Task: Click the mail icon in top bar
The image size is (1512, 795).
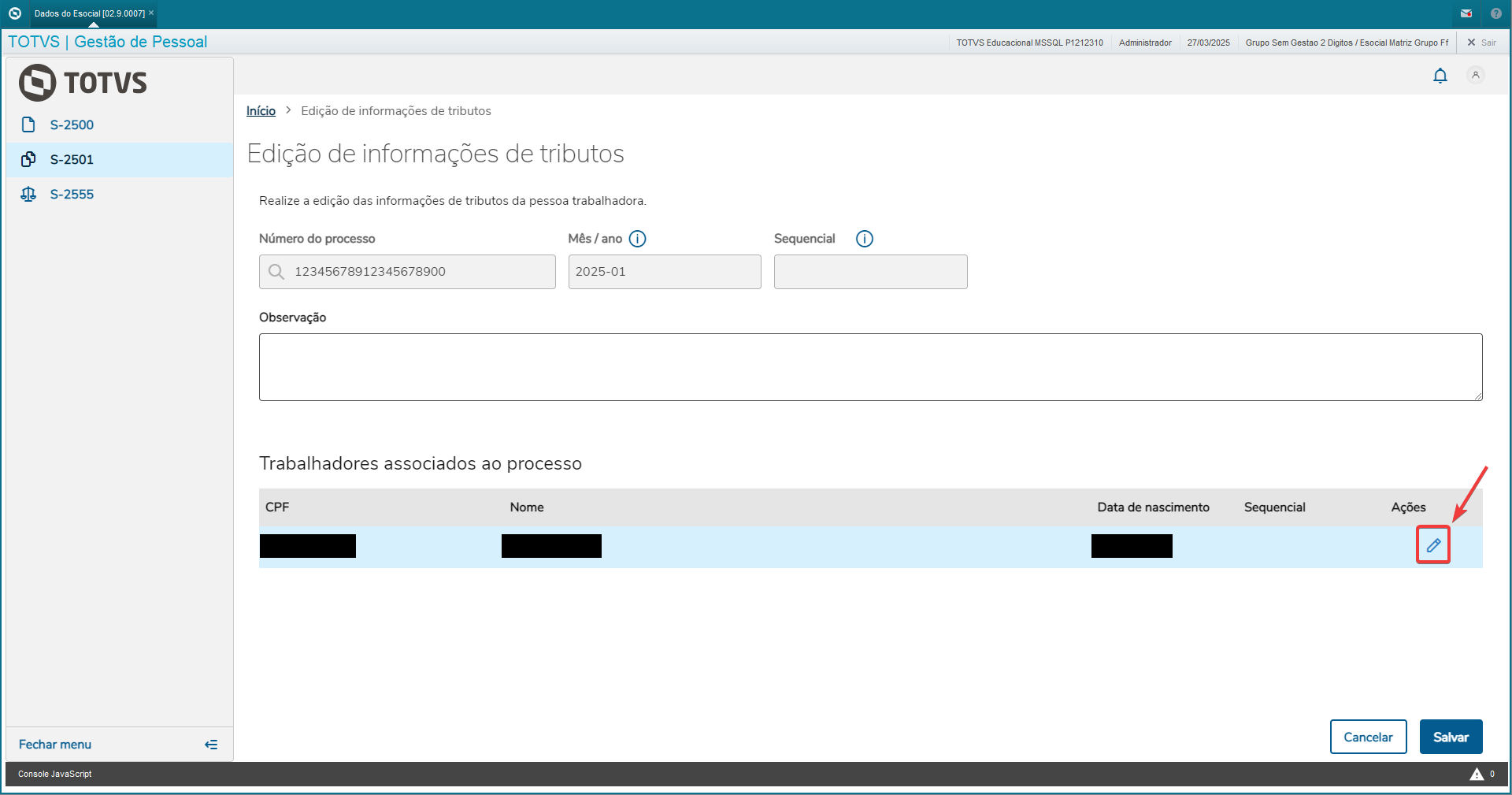Action: pos(1466,13)
